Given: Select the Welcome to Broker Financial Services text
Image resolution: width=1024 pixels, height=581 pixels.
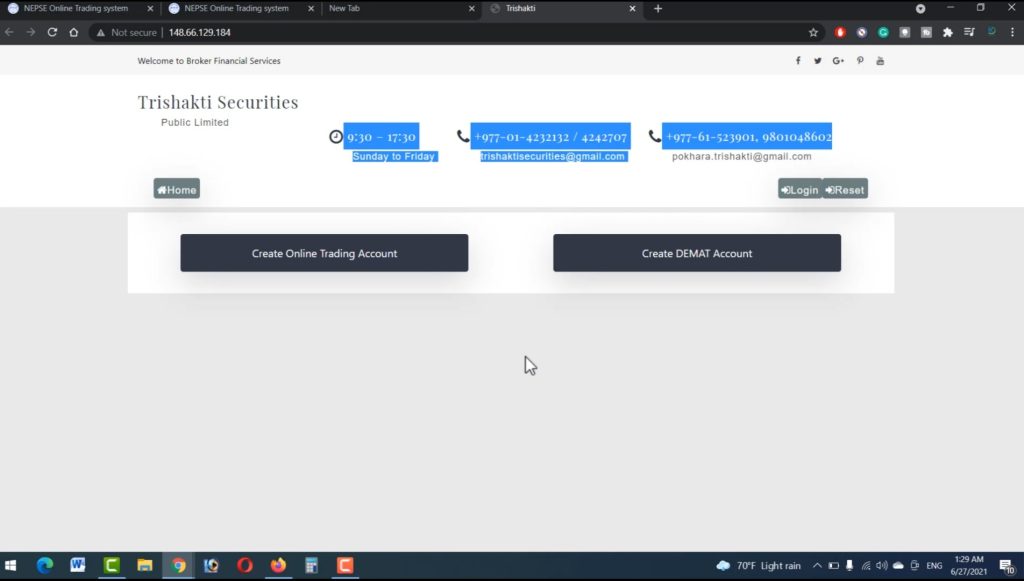Looking at the screenshot, I should coord(209,61).
